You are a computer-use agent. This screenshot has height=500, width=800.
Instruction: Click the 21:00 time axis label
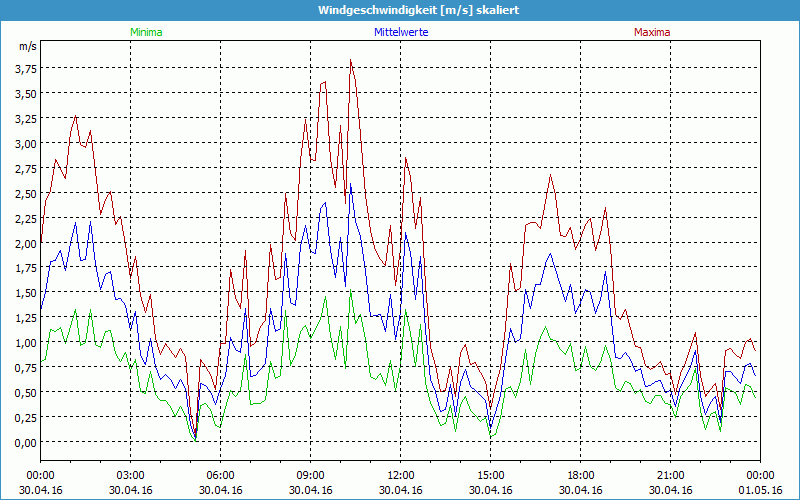[x=670, y=476]
